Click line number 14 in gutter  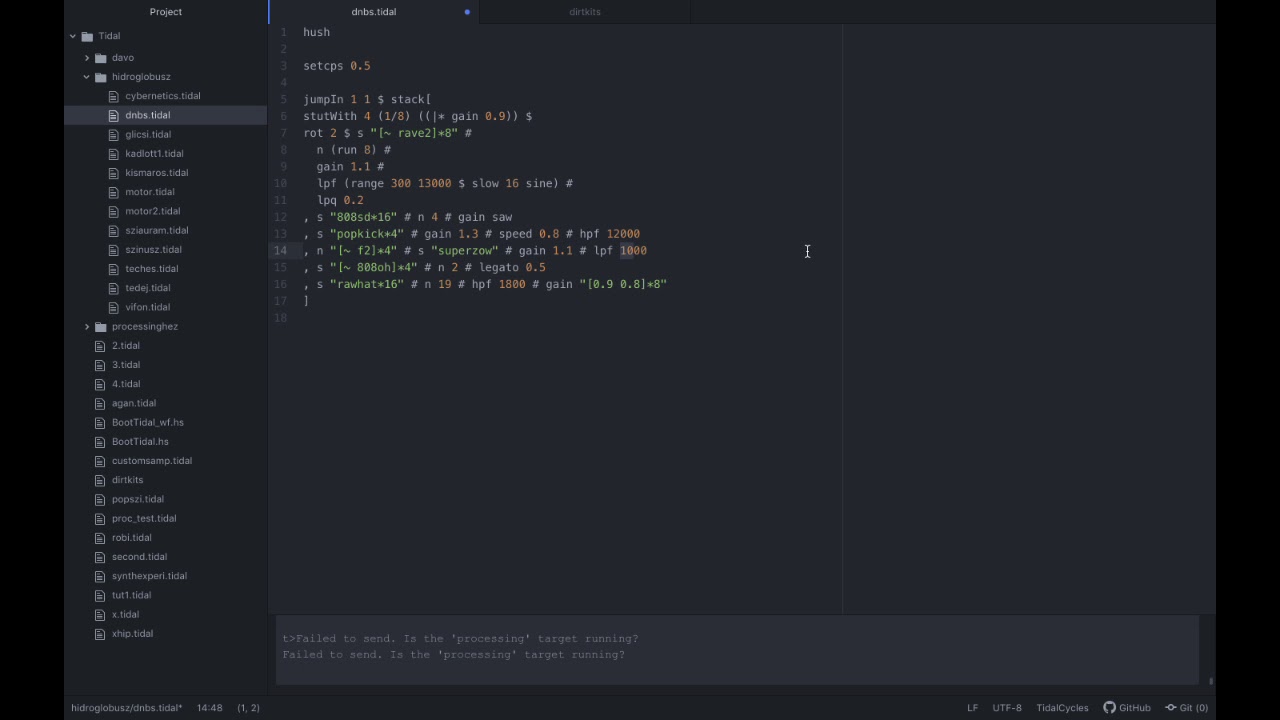point(281,251)
